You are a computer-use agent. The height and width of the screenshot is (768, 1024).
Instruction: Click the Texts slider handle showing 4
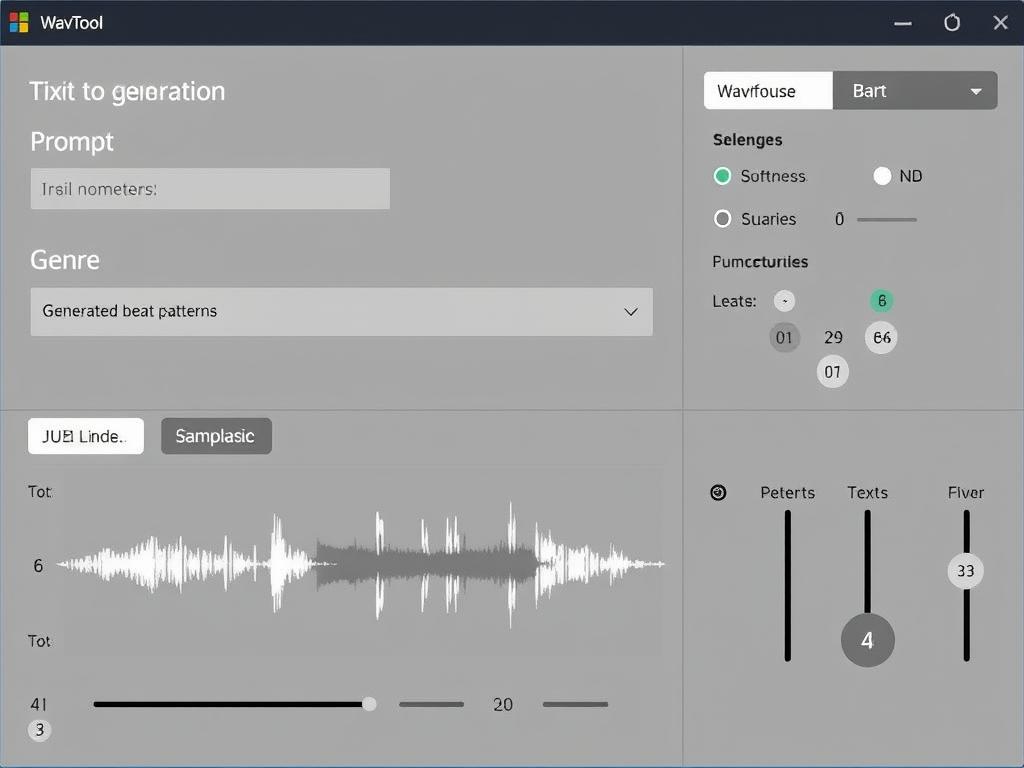coord(867,640)
